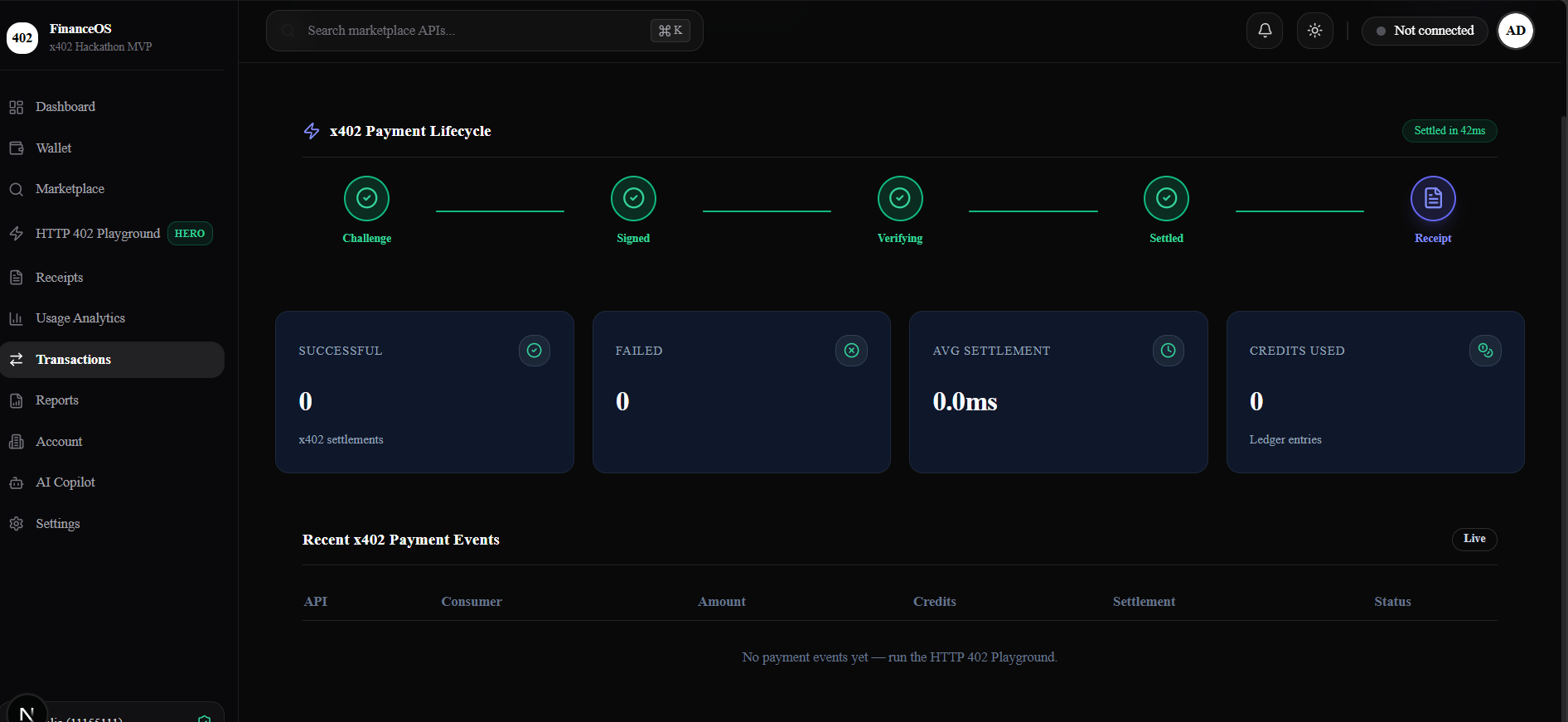Open the AD user avatar menu
The width and height of the screenshot is (1568, 722).
pos(1516,31)
